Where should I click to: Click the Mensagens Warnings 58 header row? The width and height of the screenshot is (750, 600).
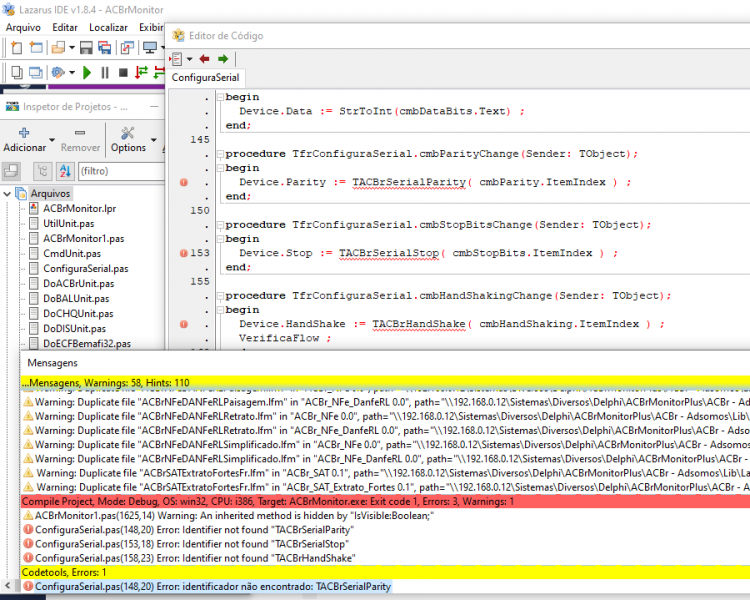[x=385, y=383]
